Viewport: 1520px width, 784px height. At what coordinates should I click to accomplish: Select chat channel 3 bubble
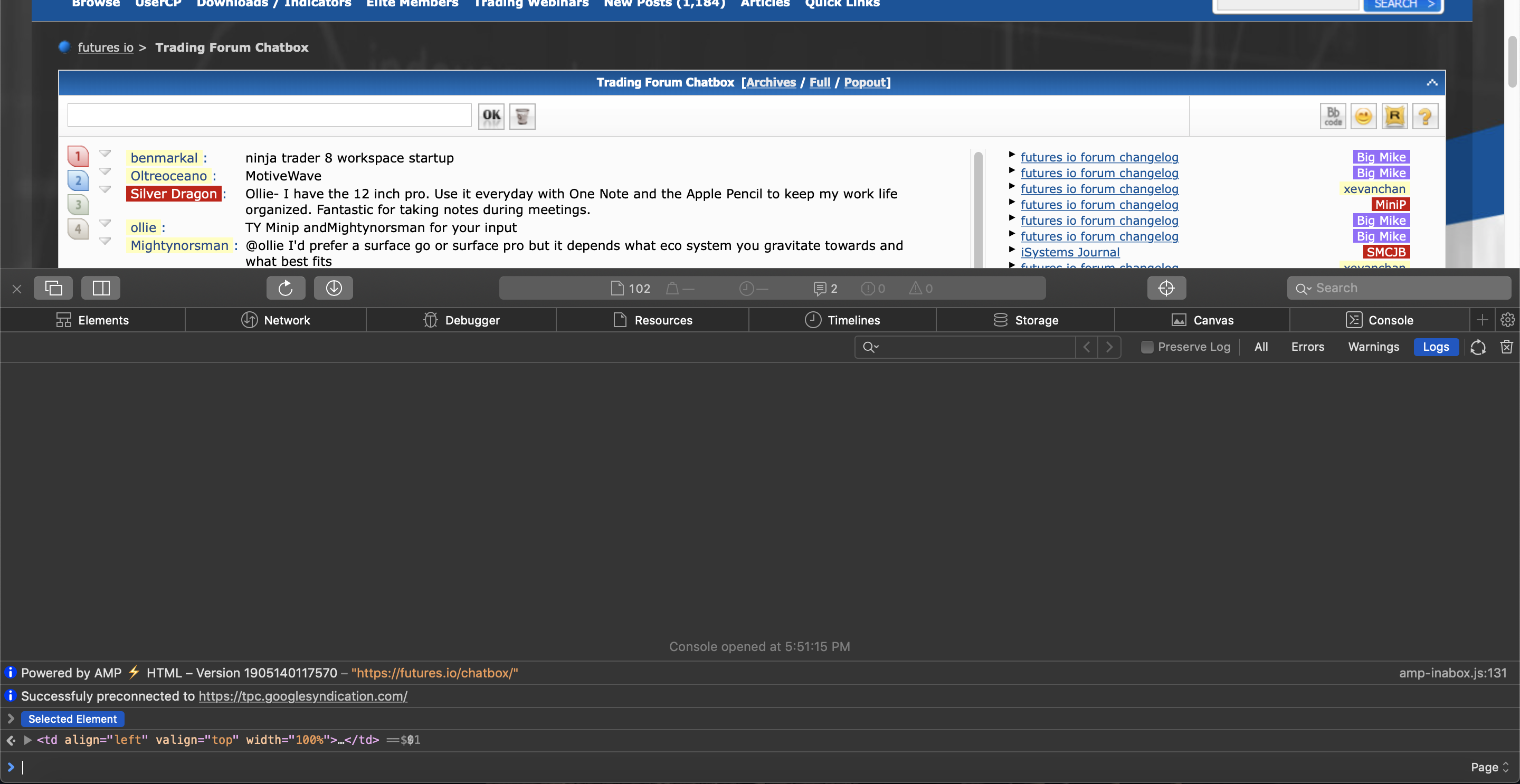tap(78, 205)
